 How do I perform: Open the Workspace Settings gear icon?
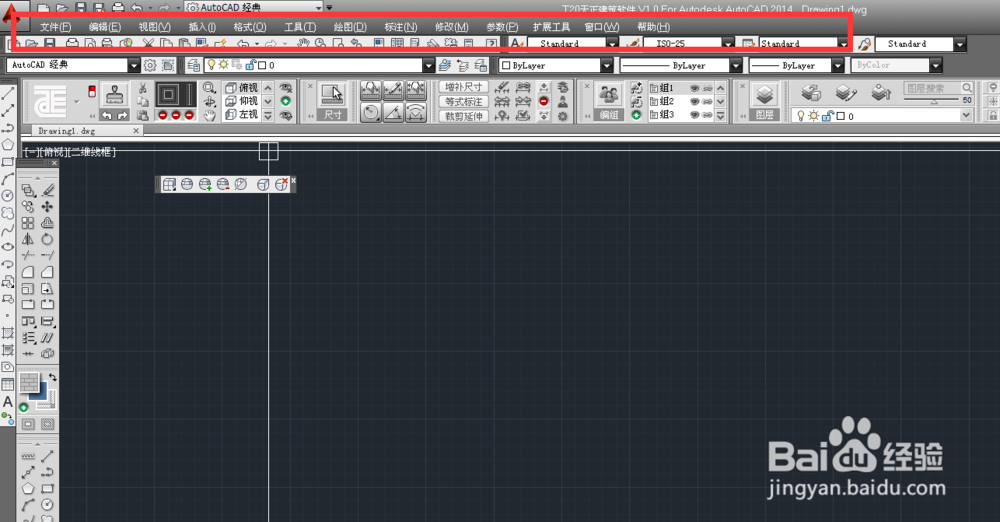coord(150,65)
